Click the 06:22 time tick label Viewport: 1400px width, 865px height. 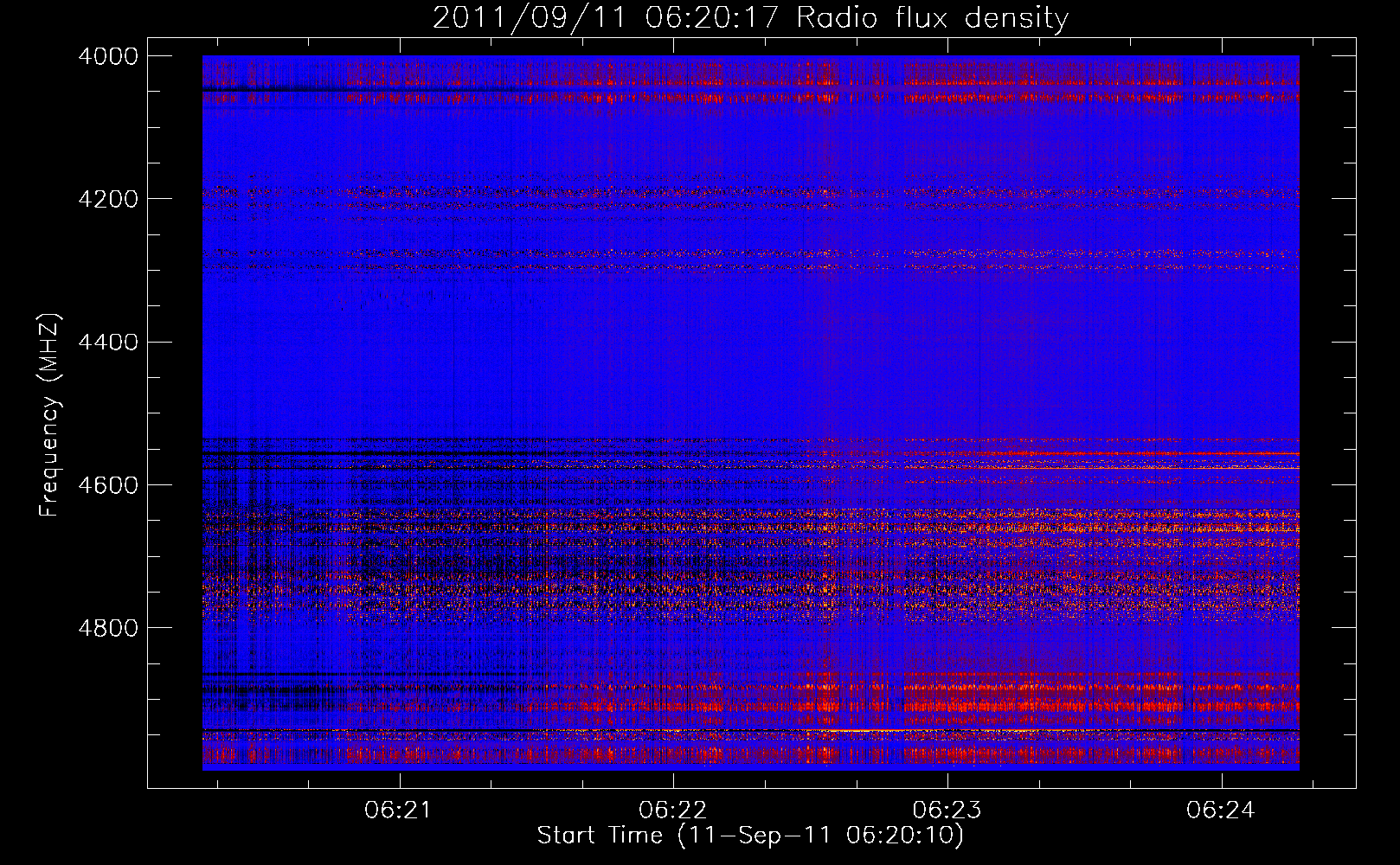pos(672,811)
